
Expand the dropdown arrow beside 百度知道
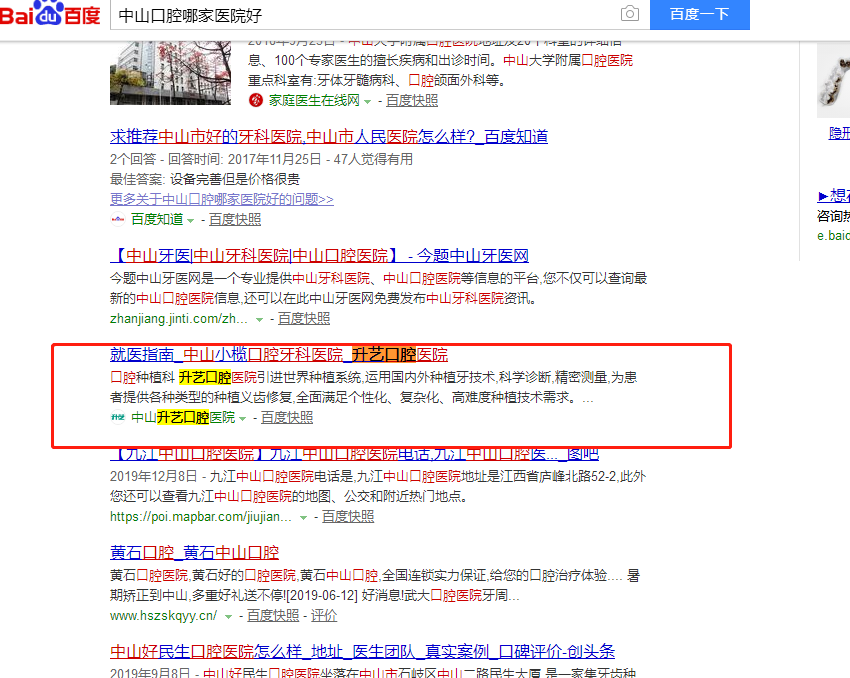point(190,221)
